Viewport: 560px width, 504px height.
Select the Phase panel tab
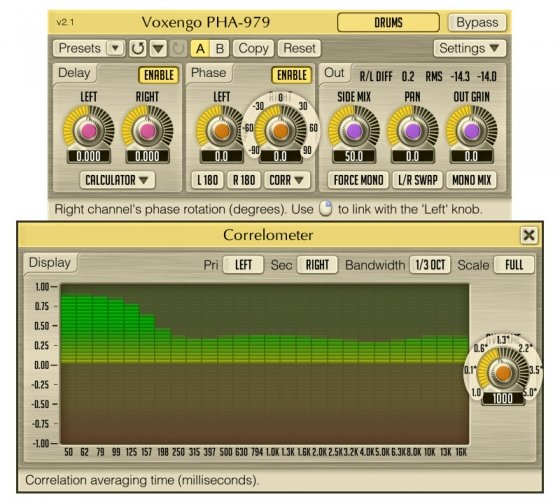pyautogui.click(x=209, y=73)
